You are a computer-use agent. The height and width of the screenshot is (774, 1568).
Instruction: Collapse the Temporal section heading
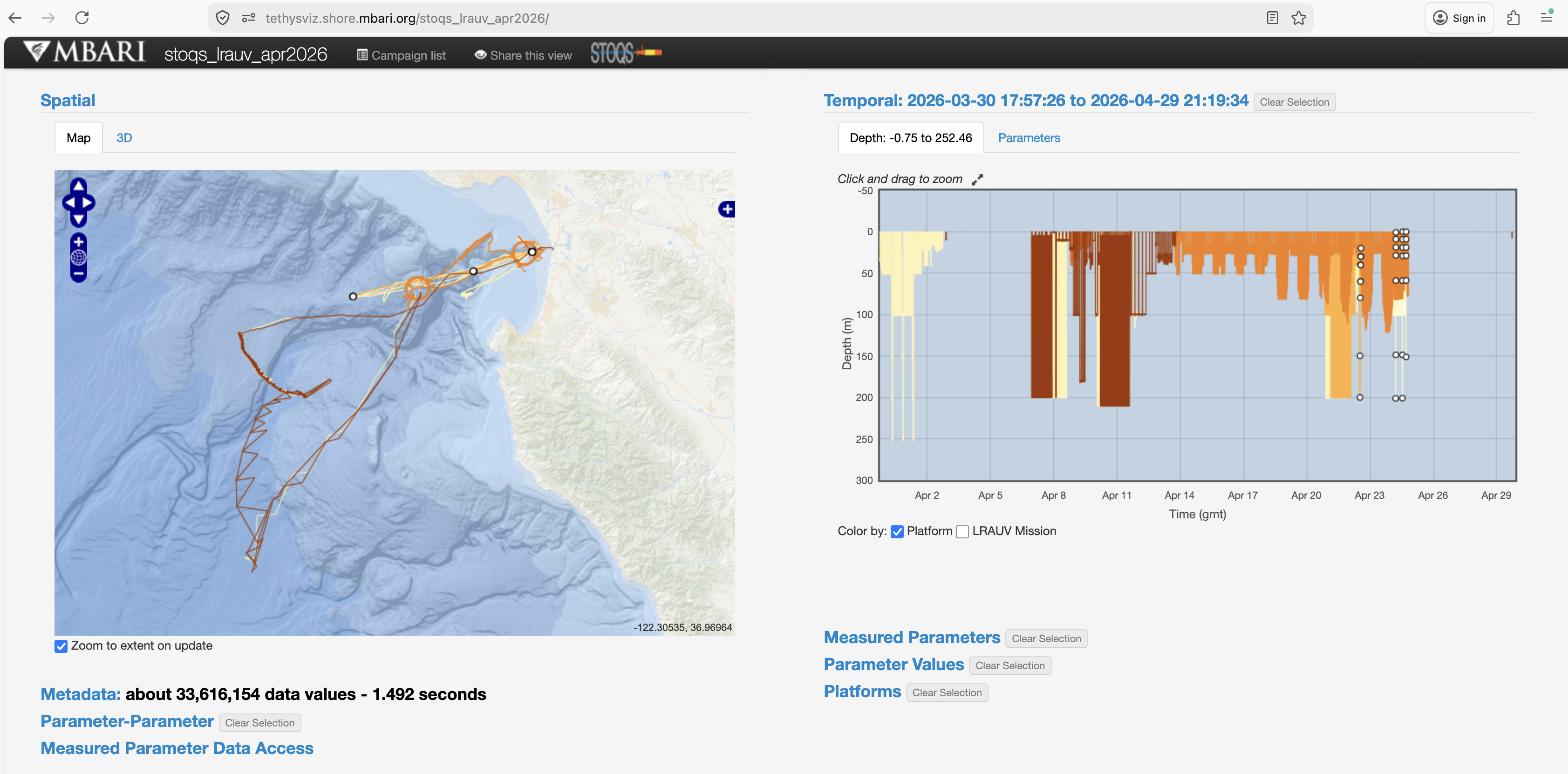point(1036,101)
